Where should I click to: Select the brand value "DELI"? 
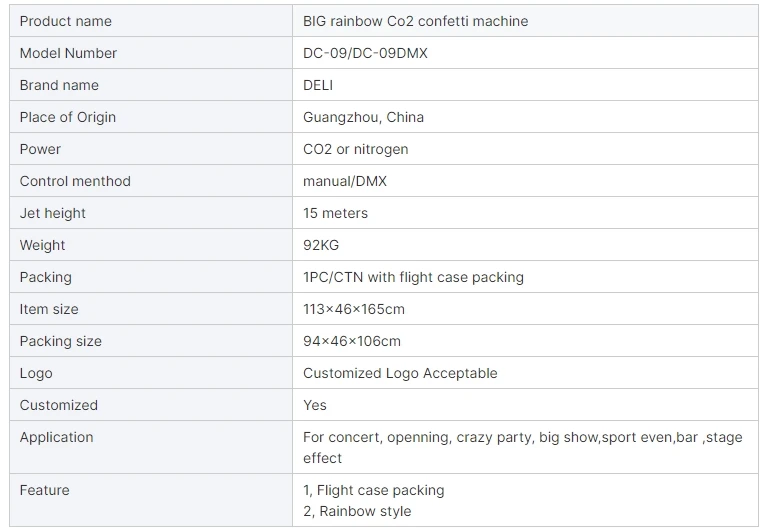318,85
